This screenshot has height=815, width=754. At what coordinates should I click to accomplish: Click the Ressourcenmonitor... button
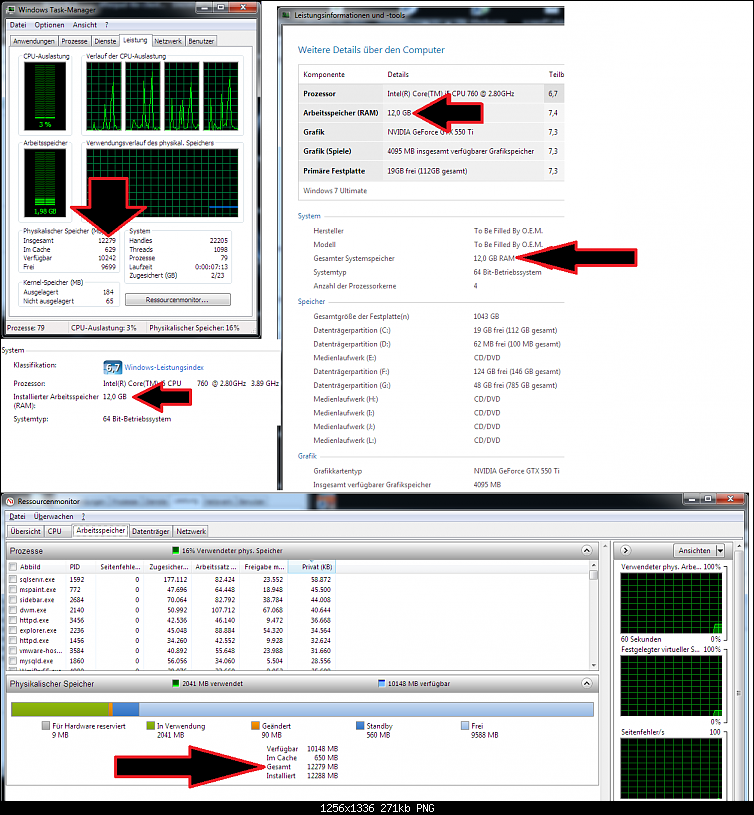pos(178,300)
